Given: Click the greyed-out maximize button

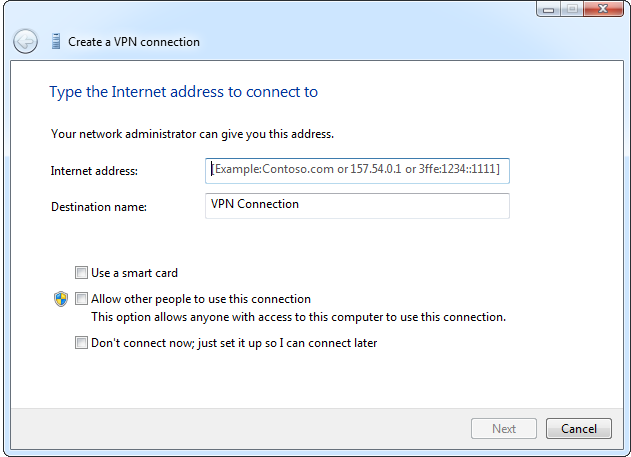Looking at the screenshot, I should tap(572, 9).
